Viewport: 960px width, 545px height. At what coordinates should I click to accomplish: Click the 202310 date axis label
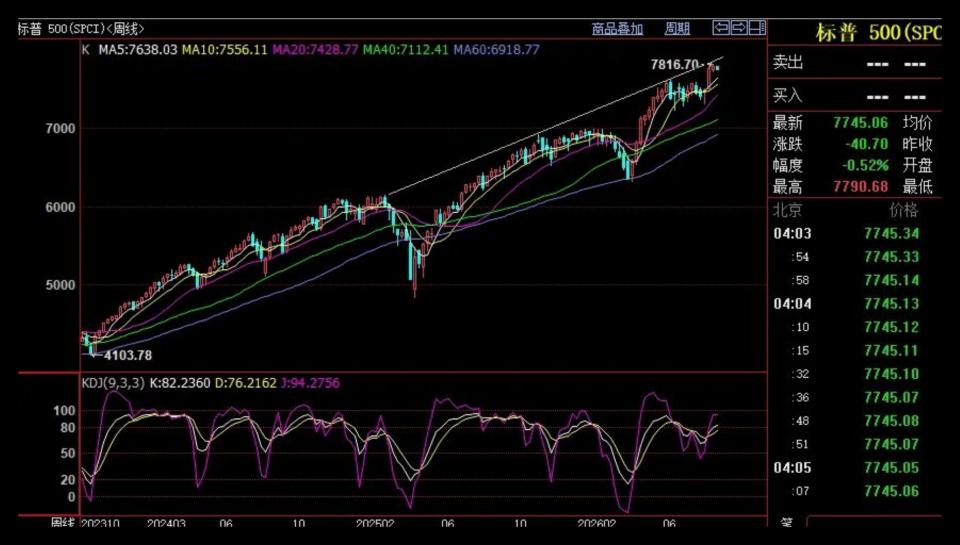[x=100, y=522]
